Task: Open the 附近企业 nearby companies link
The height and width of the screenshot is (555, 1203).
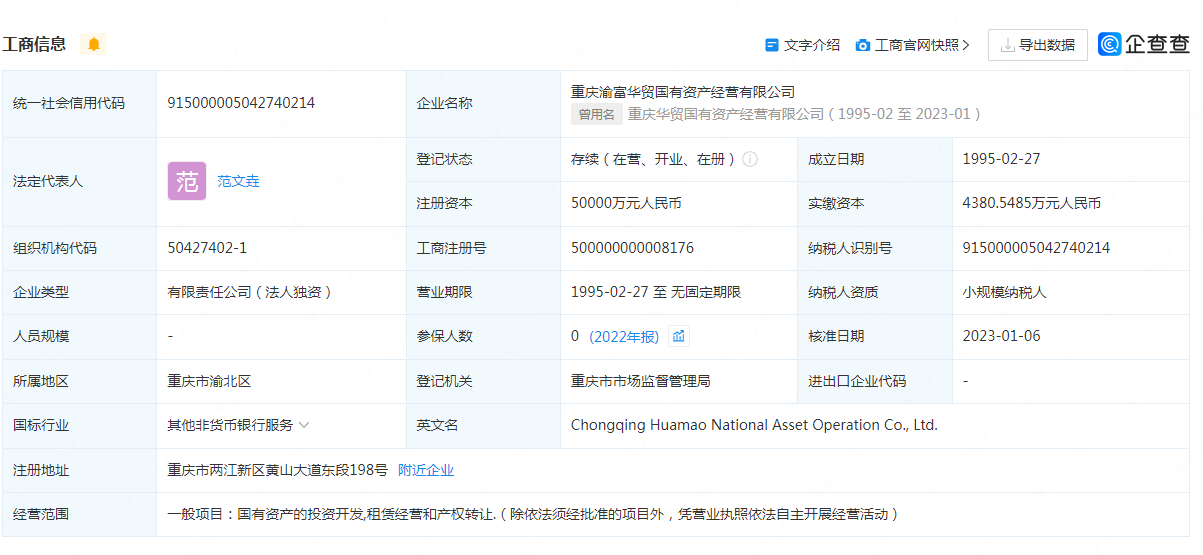Action: tap(426, 470)
